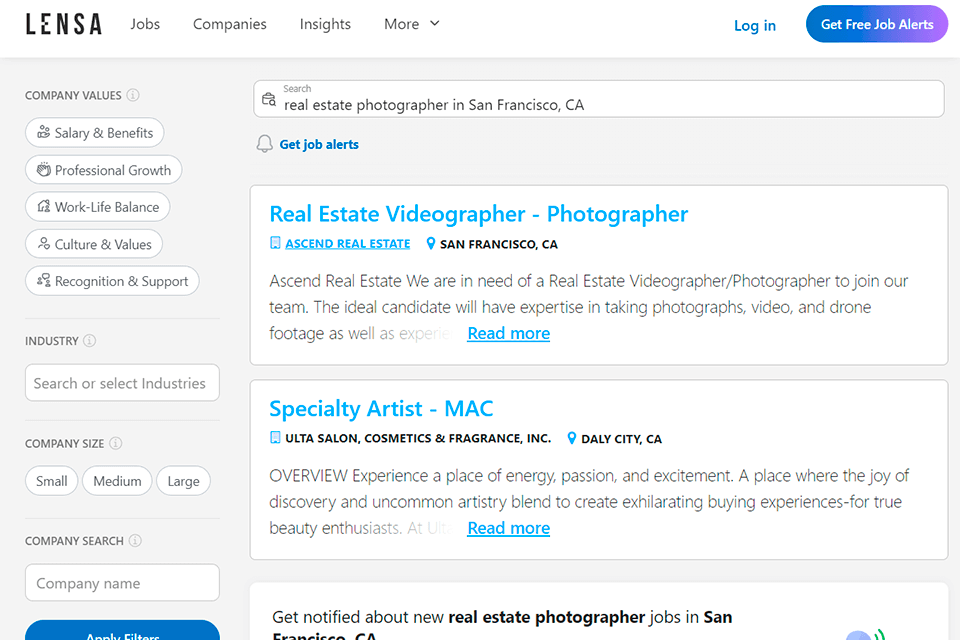The width and height of the screenshot is (960, 640).
Task: Click the COMPANY SIZE heading text
Action: (64, 444)
